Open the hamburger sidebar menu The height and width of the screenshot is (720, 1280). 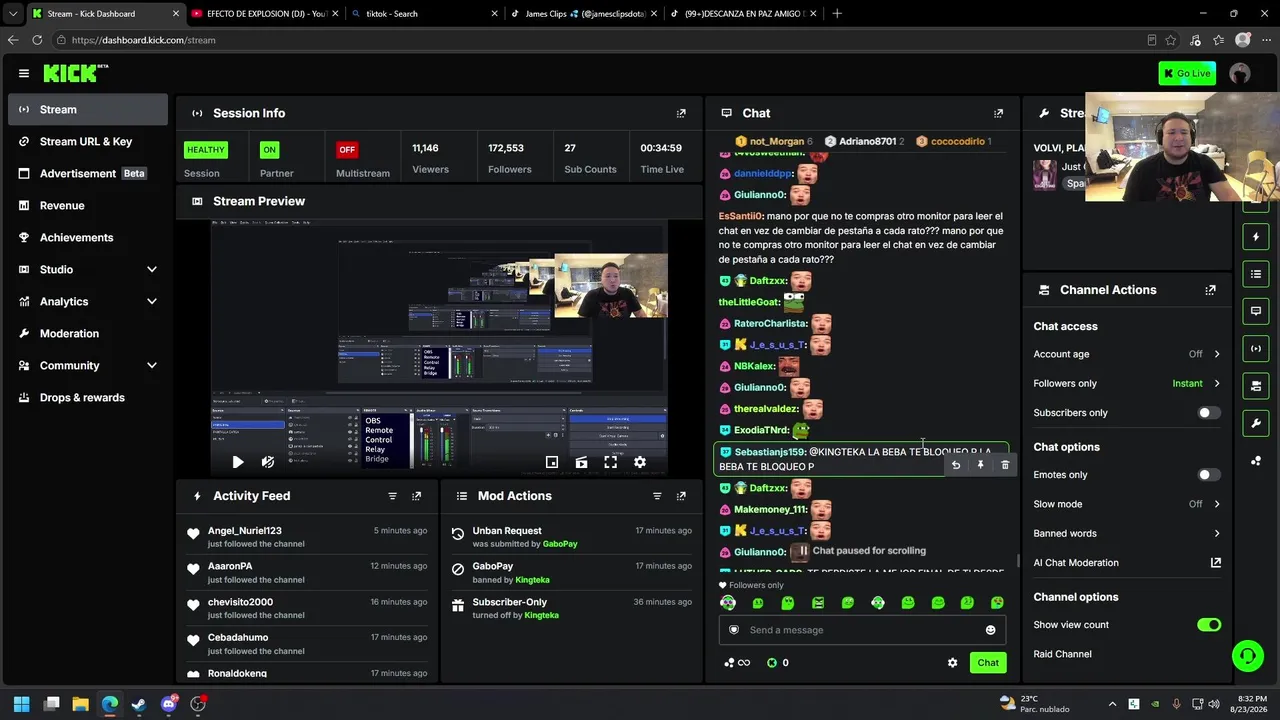[x=24, y=73]
